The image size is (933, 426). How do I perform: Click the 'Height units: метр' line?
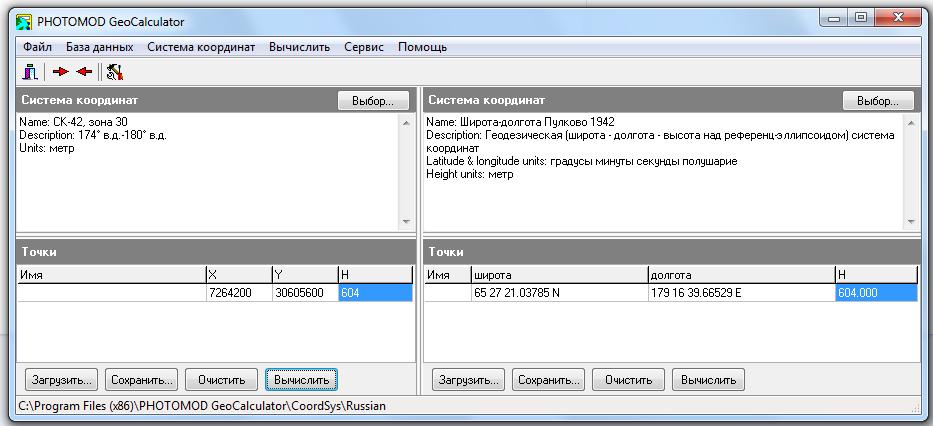tap(469, 174)
